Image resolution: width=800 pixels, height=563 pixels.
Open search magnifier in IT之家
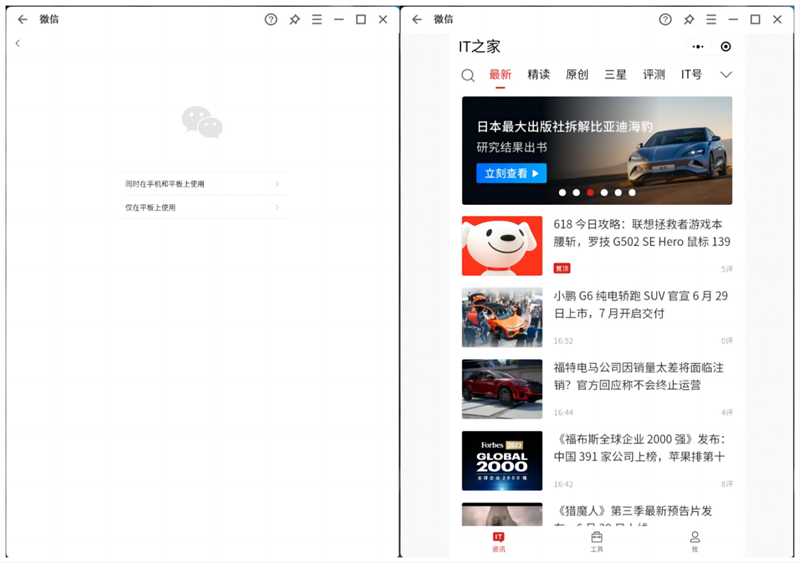pos(468,76)
